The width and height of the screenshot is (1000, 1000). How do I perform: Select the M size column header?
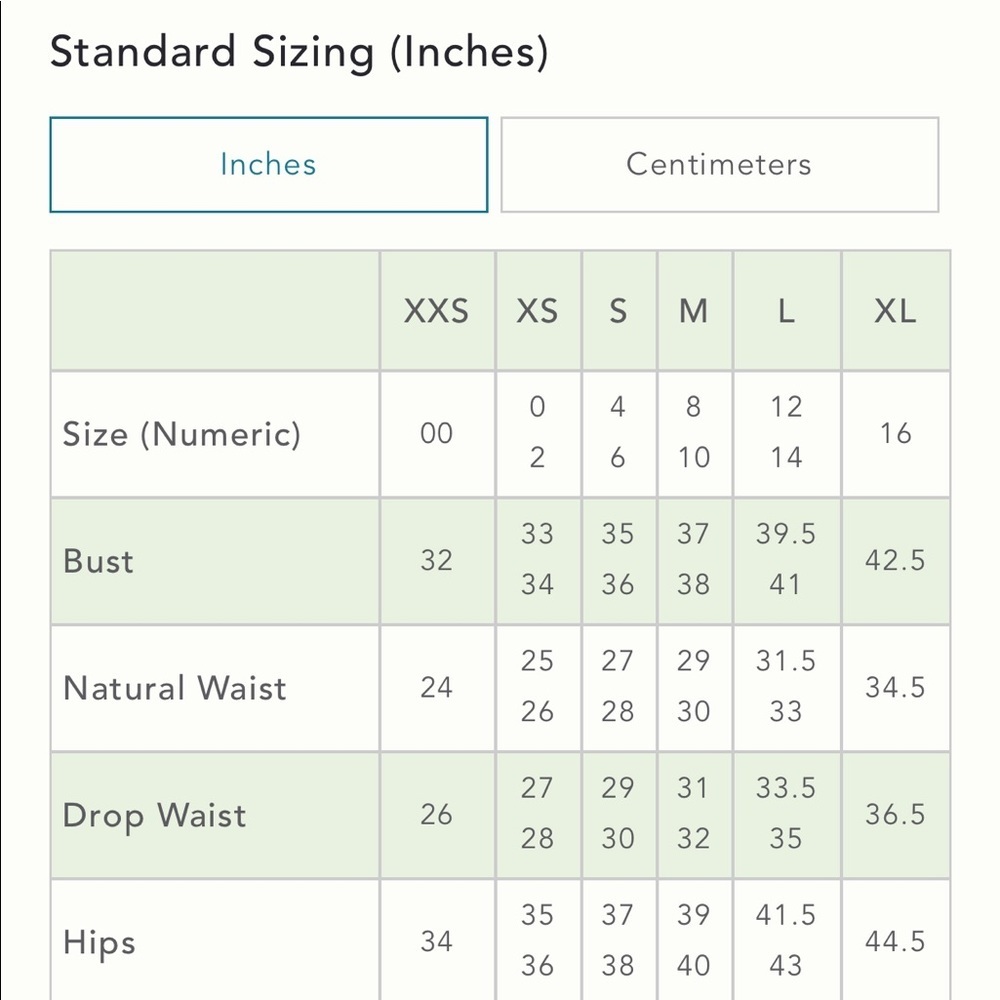(693, 311)
